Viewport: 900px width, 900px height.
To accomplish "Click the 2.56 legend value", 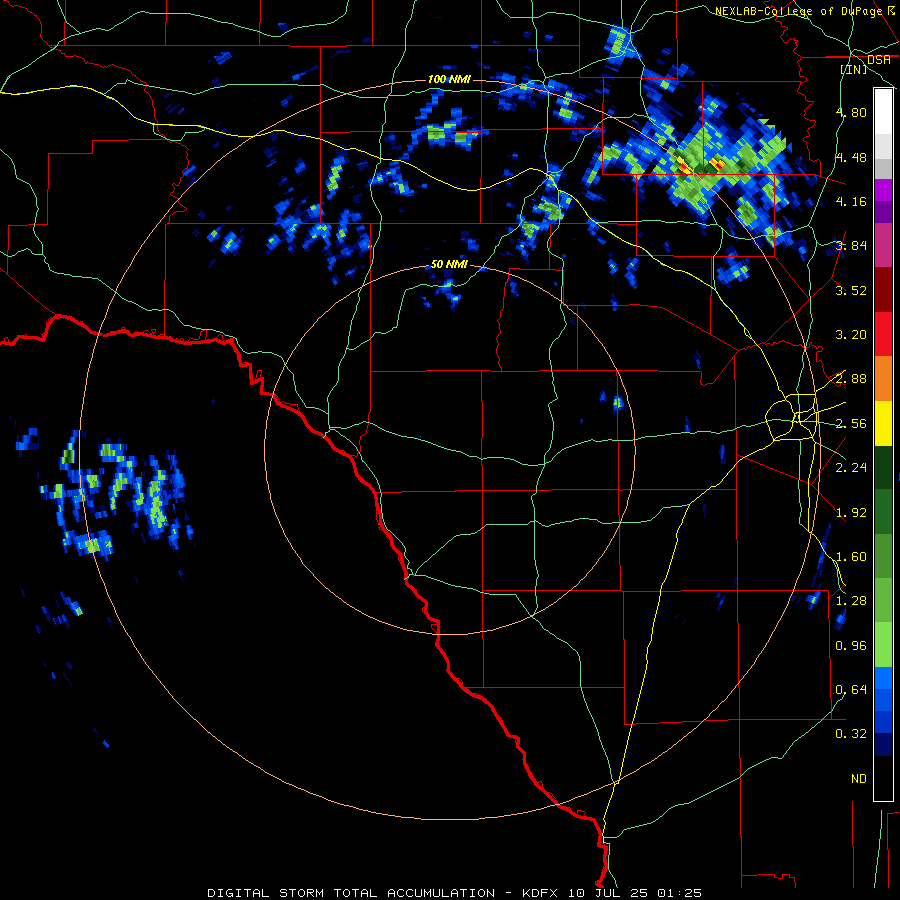I will [851, 424].
